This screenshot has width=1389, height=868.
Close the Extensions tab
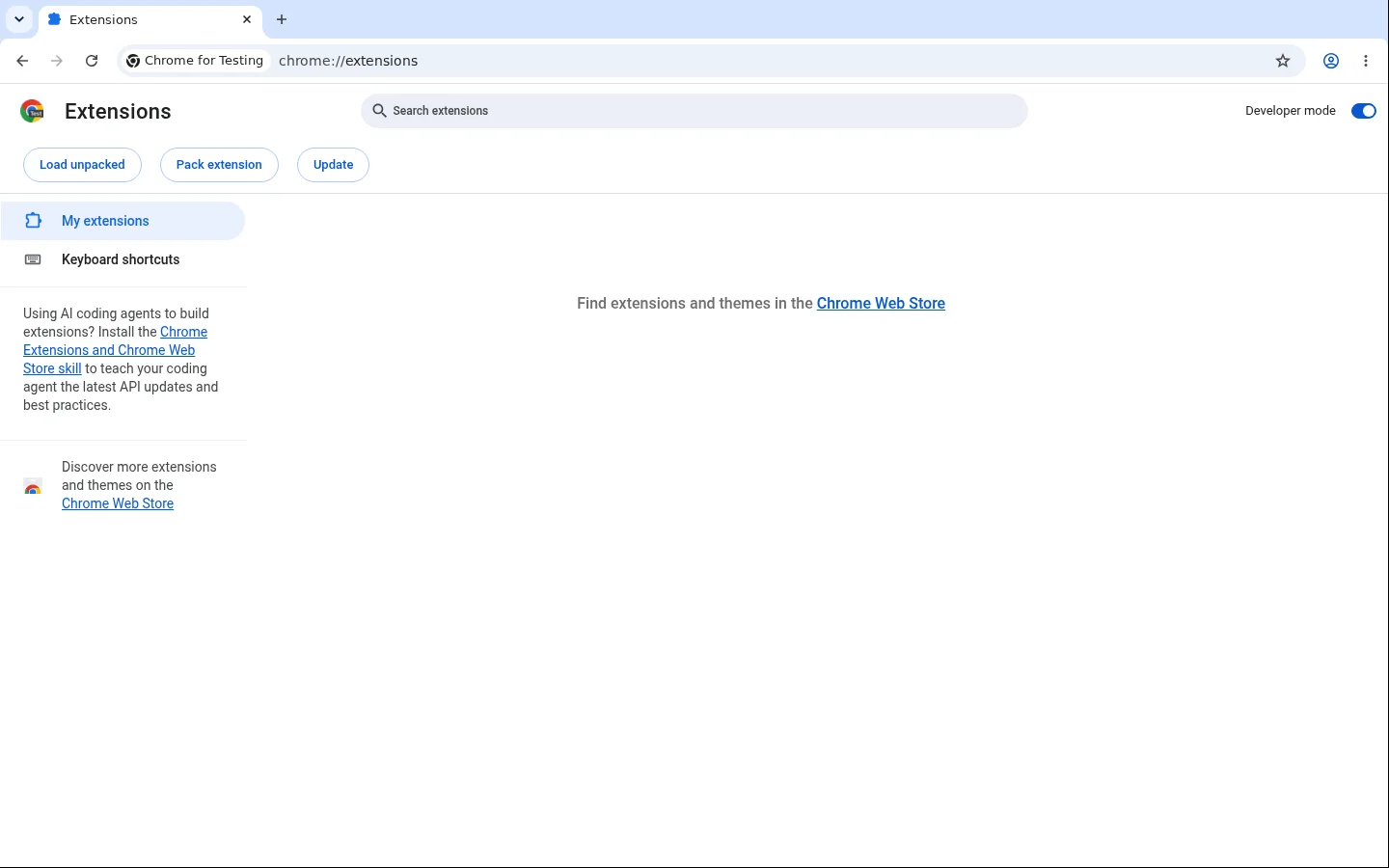tap(247, 19)
